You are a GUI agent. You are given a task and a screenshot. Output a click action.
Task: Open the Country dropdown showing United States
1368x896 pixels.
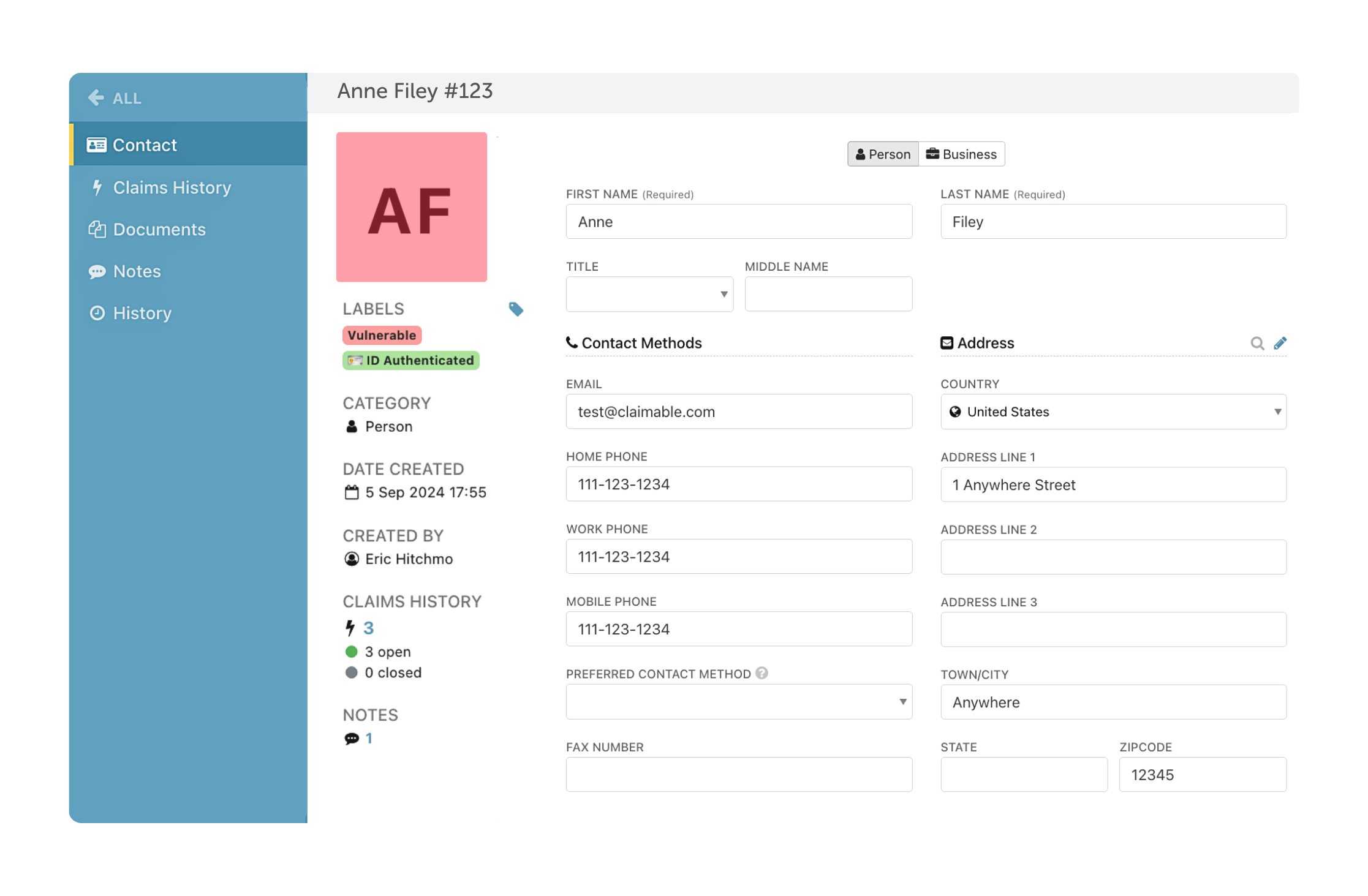pos(1113,412)
